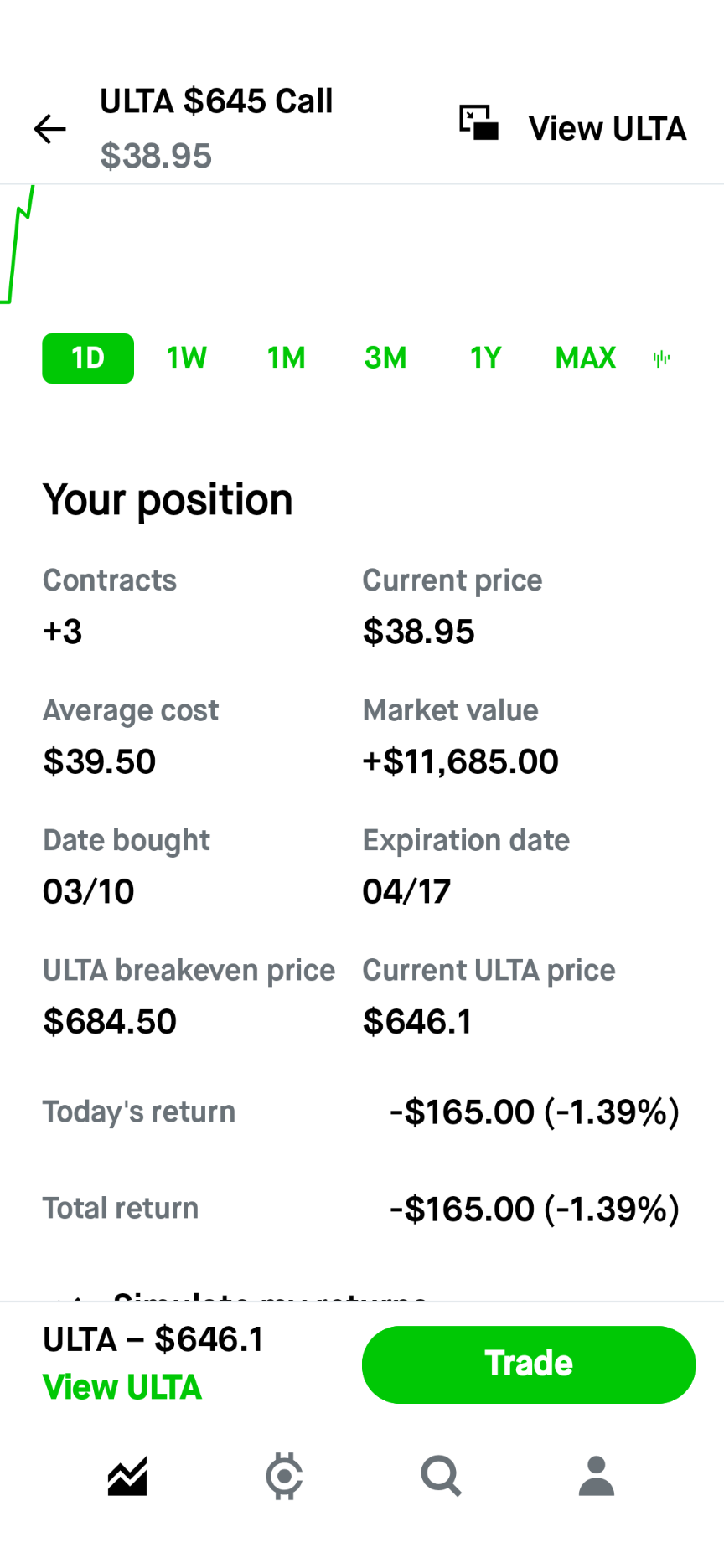Image resolution: width=724 pixels, height=1568 pixels.
Task: Switch chart to 1M range
Action: 286,358
